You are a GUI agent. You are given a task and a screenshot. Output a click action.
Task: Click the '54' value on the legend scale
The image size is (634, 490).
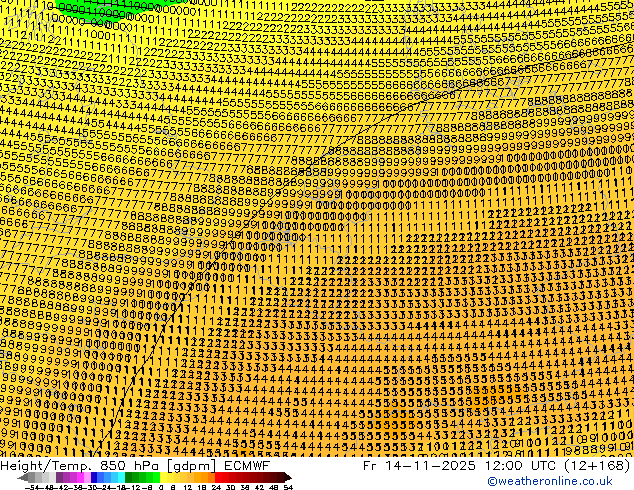(x=288, y=488)
